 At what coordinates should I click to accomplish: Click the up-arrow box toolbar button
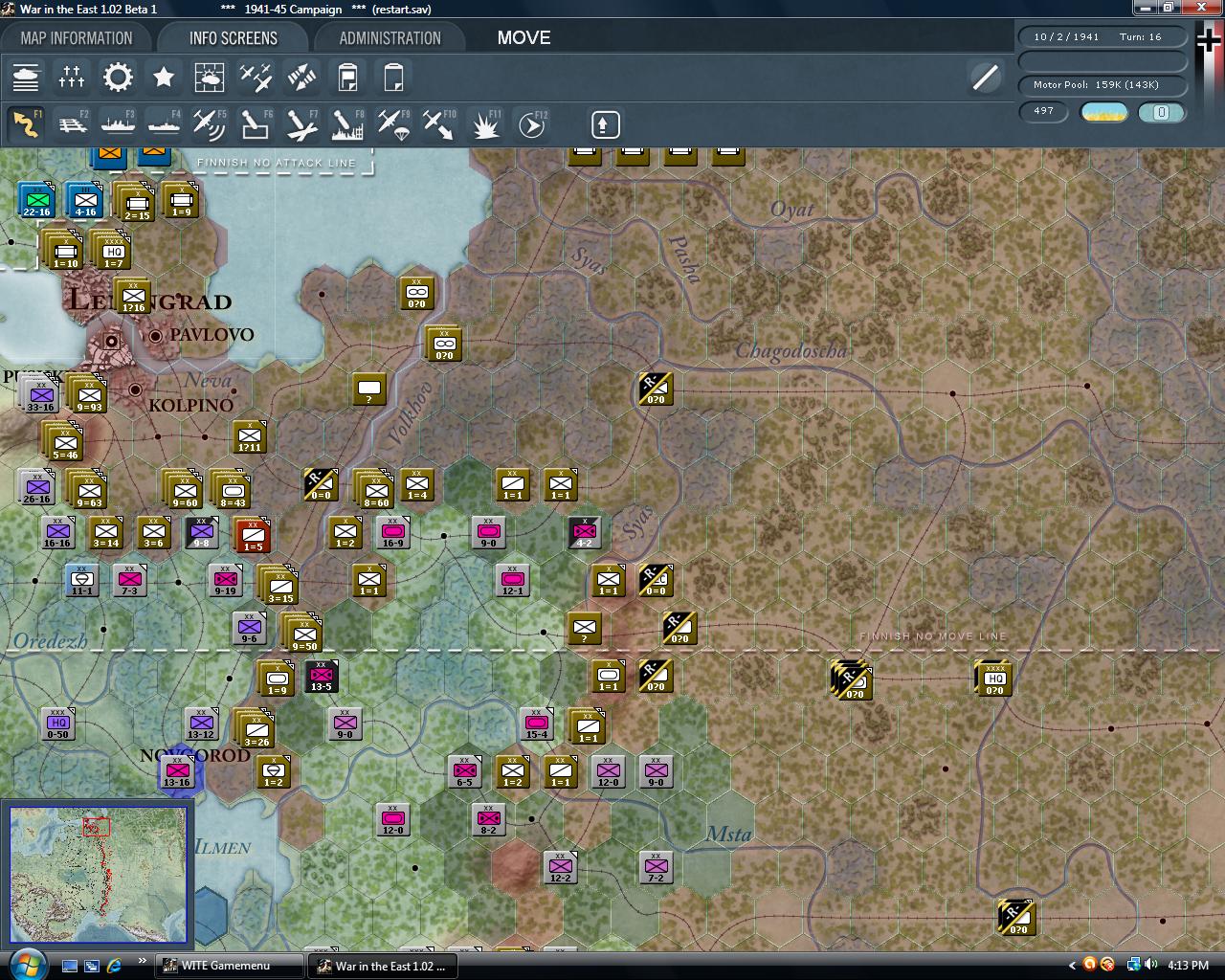605,124
